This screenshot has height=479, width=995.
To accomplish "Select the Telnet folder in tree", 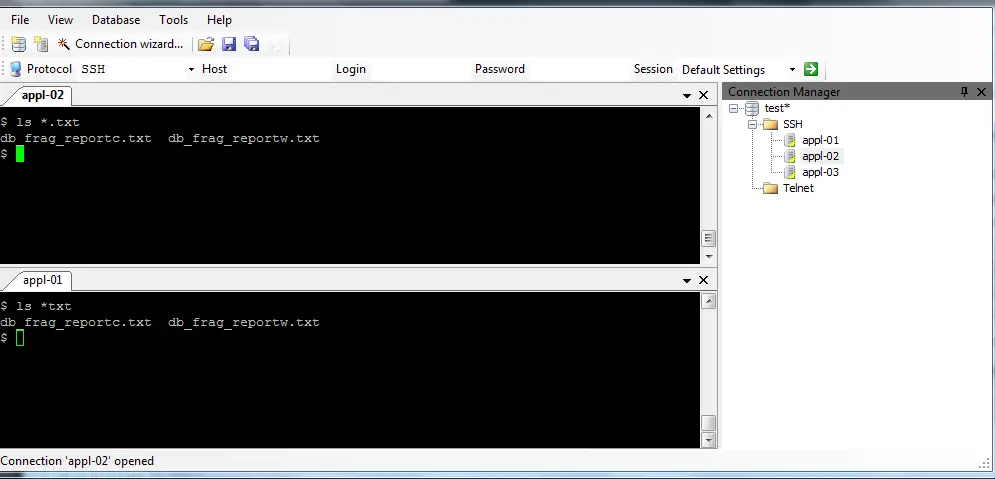I will (x=798, y=188).
